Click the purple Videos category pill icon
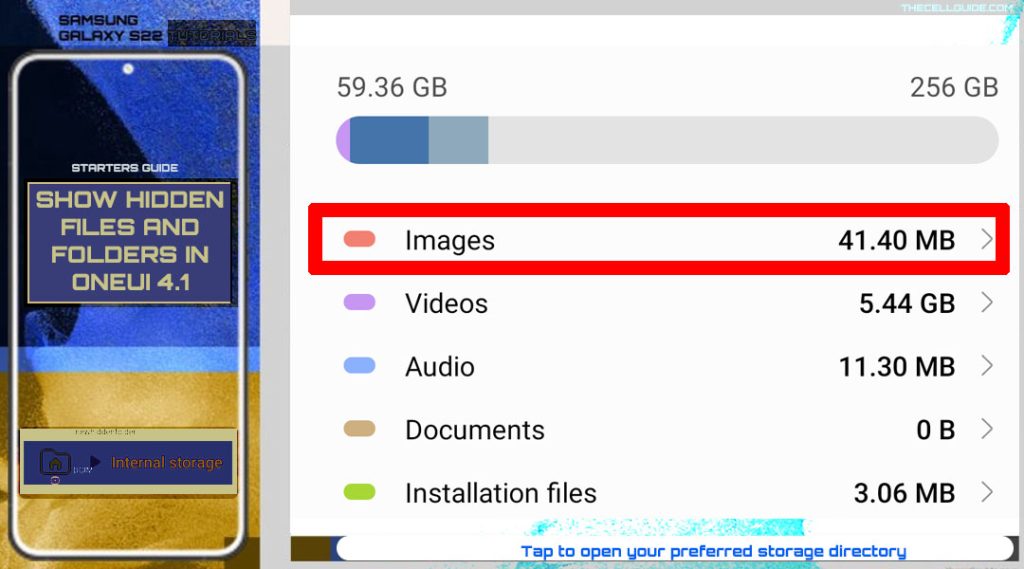The width and height of the screenshot is (1024, 569). (x=359, y=302)
